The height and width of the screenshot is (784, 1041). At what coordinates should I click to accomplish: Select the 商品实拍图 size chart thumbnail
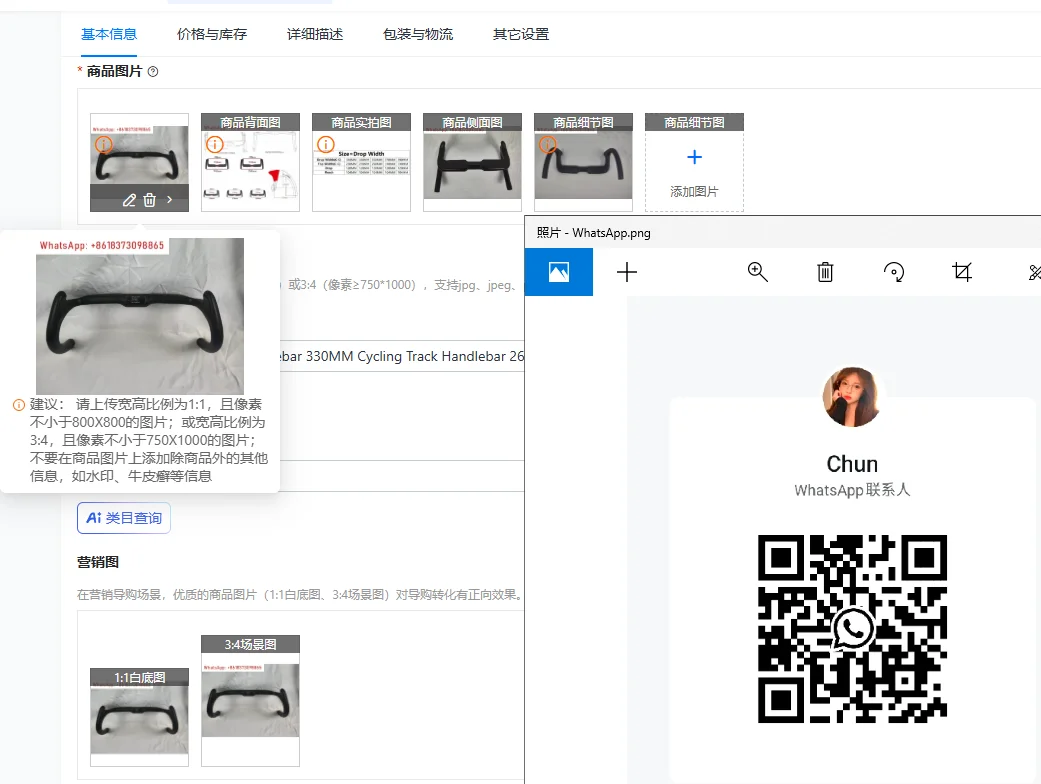[361, 163]
